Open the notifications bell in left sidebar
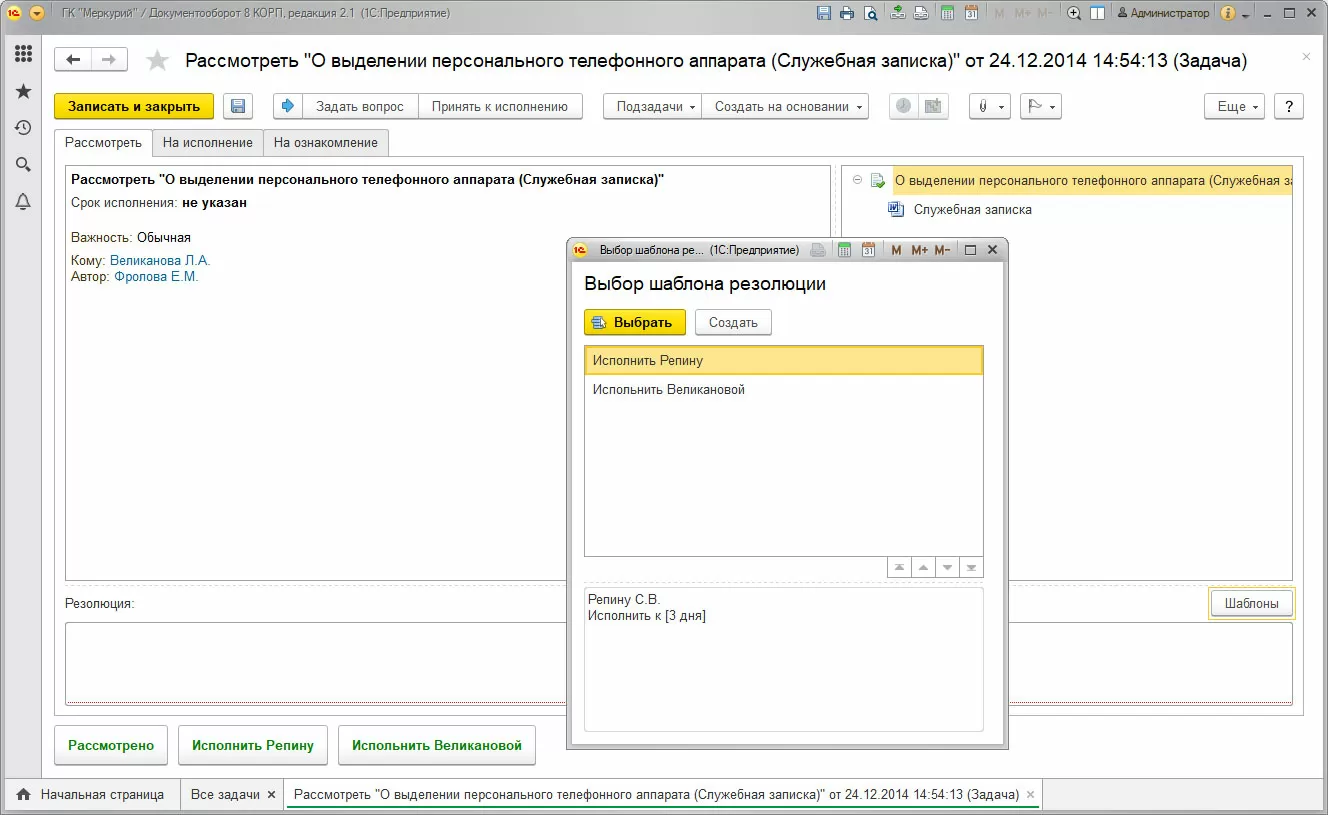Image resolution: width=1328 pixels, height=815 pixels. (23, 201)
